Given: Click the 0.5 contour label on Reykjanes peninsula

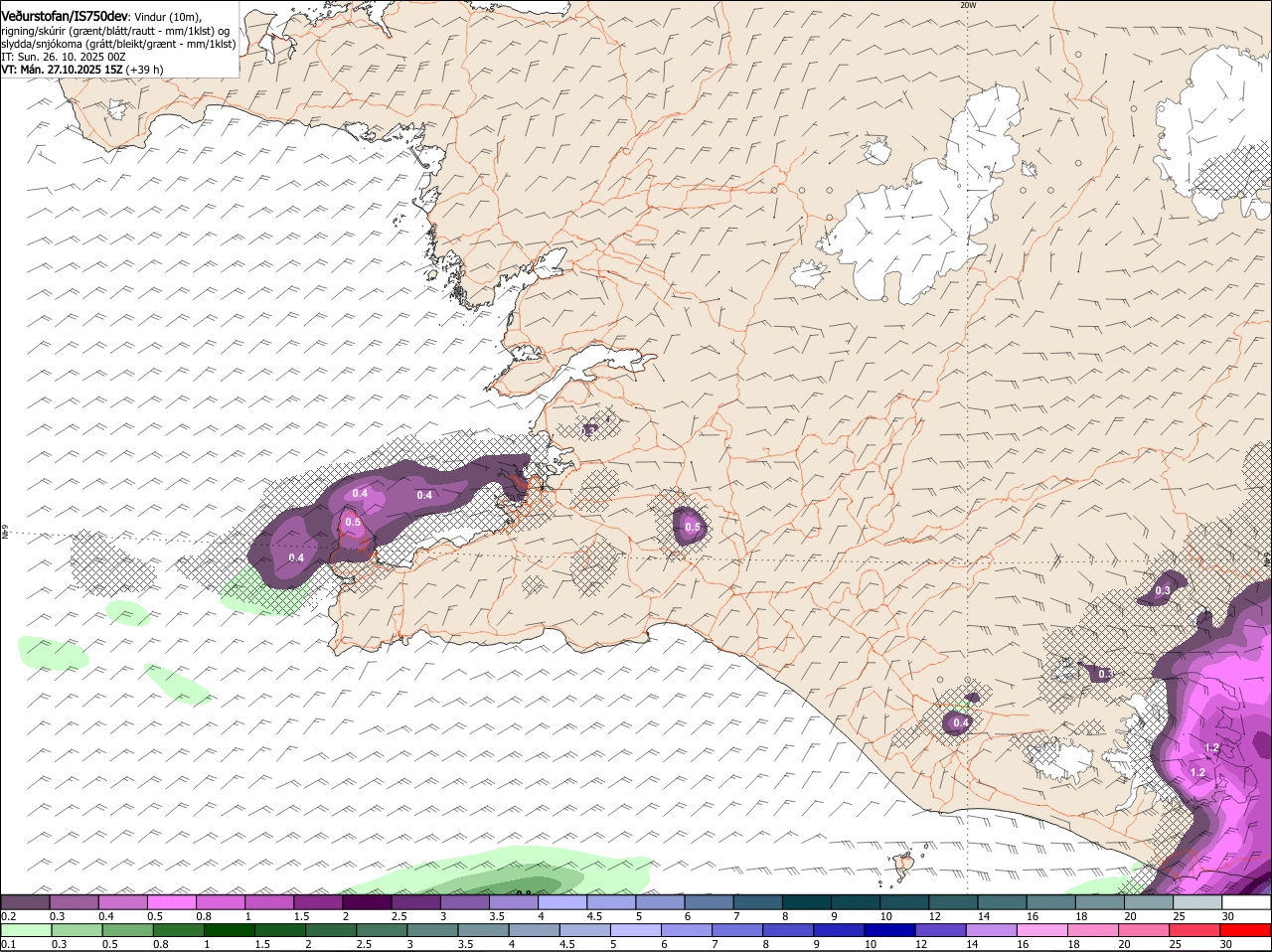Looking at the screenshot, I should (x=353, y=522).
